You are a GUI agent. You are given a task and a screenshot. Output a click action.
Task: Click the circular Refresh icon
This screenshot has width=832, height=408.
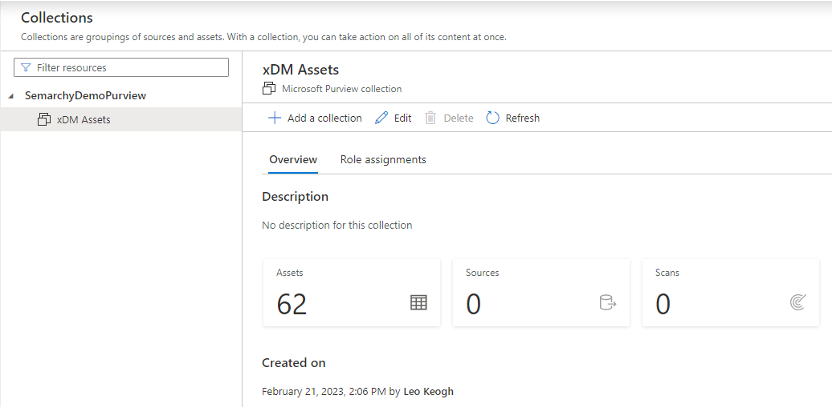(493, 118)
